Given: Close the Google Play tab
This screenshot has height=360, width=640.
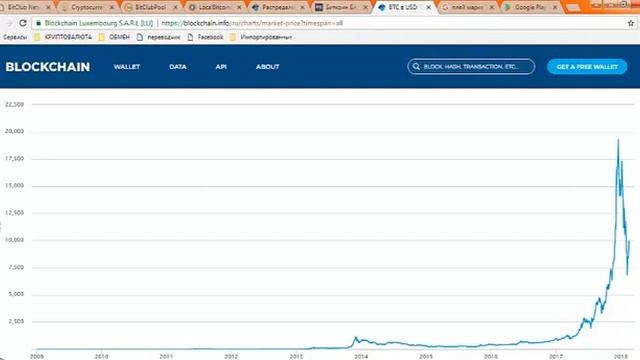Looking at the screenshot, I should click(555, 7).
